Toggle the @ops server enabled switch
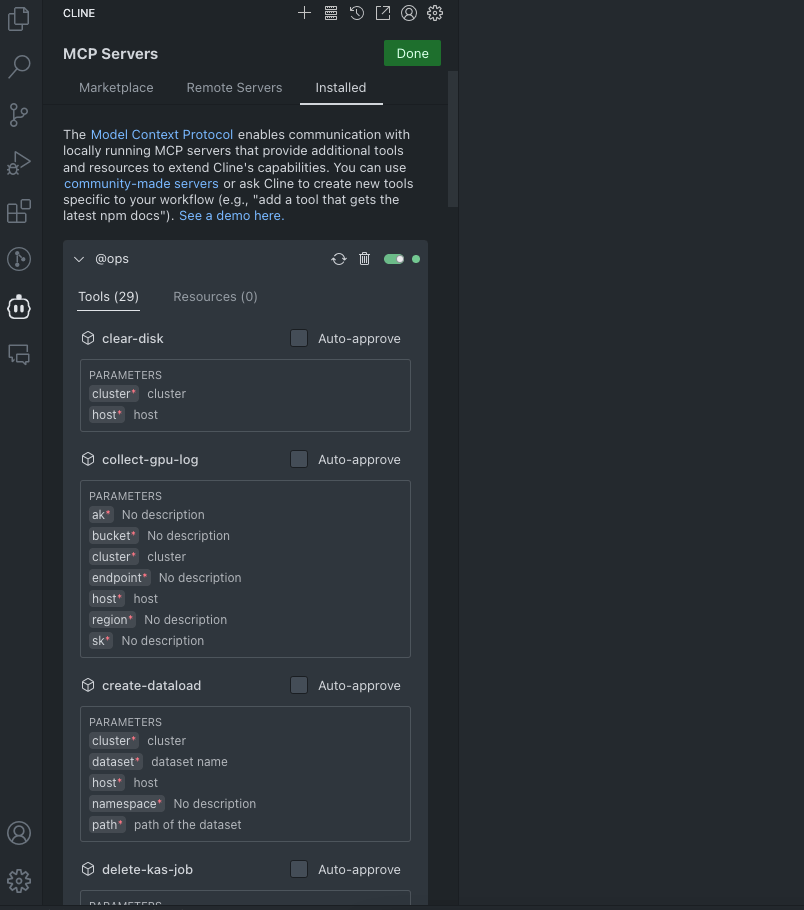Image resolution: width=804 pixels, height=910 pixels. pyautogui.click(x=394, y=259)
